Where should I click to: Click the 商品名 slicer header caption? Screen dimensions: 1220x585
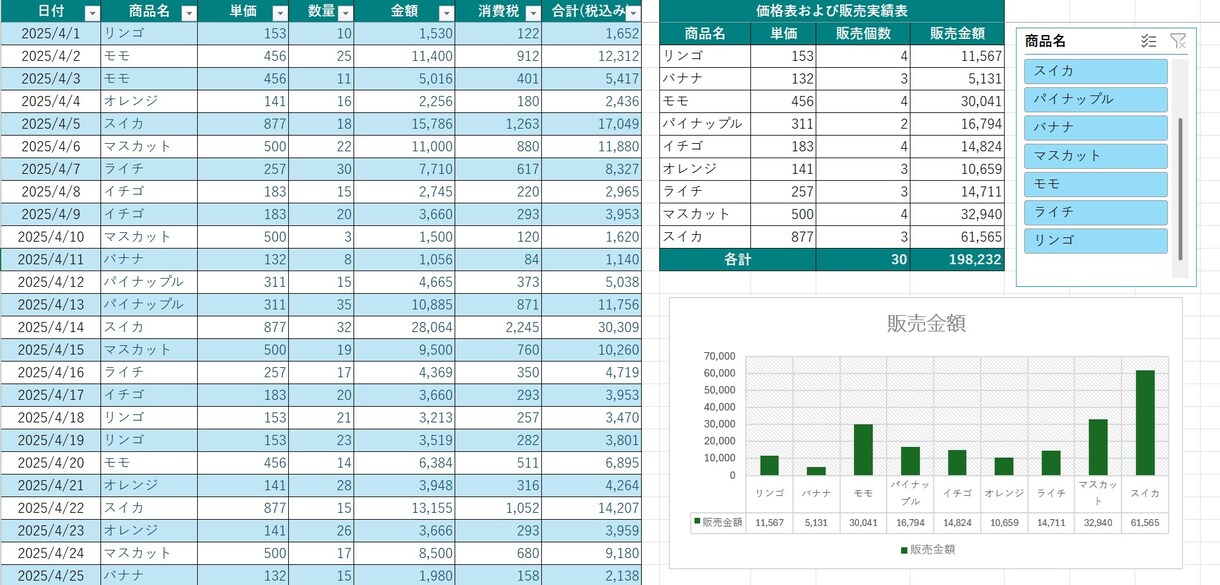pos(1045,41)
